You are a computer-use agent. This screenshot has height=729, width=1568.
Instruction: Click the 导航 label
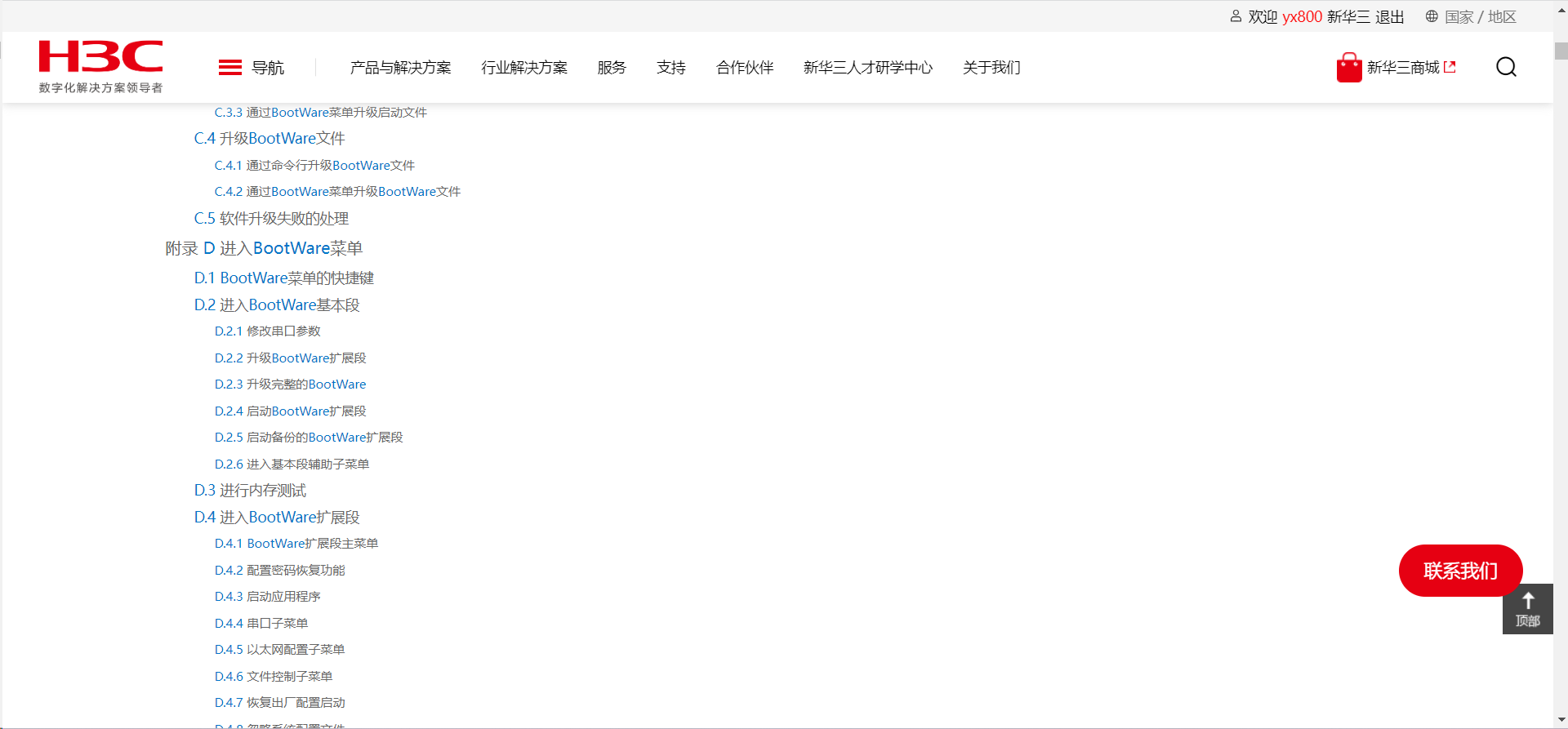268,68
